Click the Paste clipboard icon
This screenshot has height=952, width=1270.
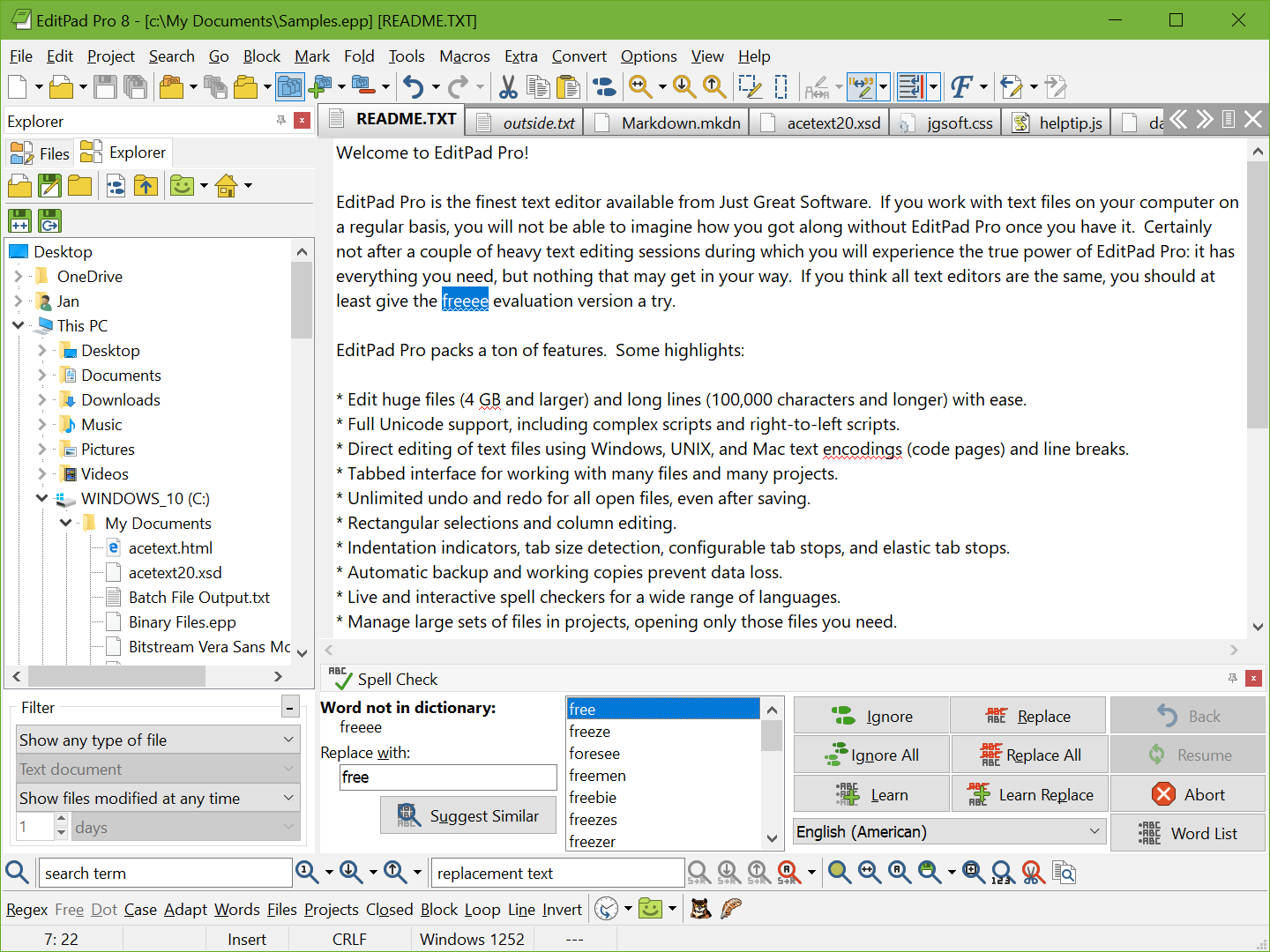click(569, 86)
